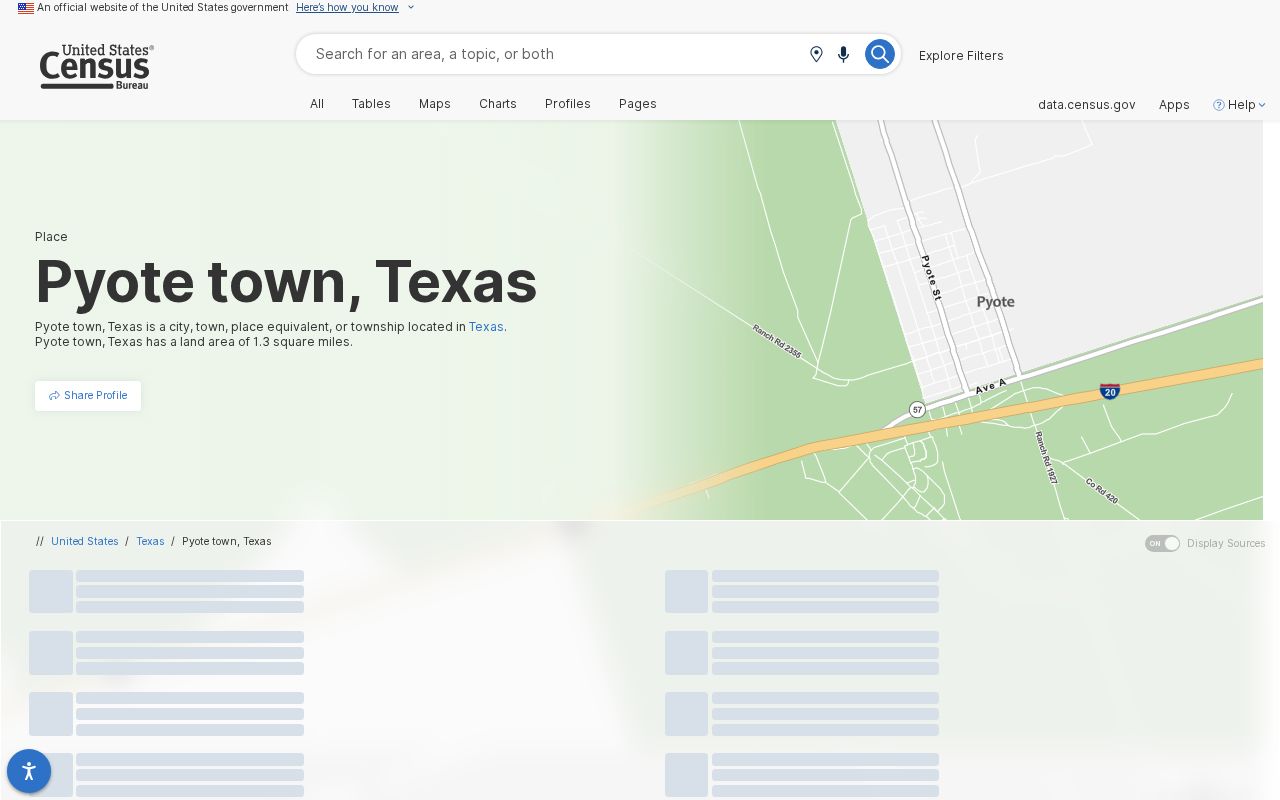The height and width of the screenshot is (800, 1280).
Task: Click the Ranch Rd 2355 map label
Action: 777,341
